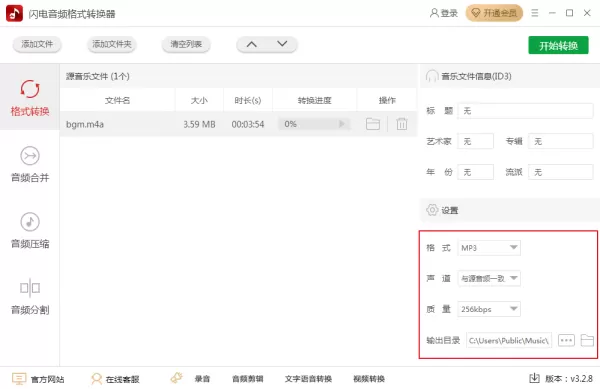Open 文字语音转换 text-to-speech tool
This screenshot has width=600, height=389.
(308, 379)
